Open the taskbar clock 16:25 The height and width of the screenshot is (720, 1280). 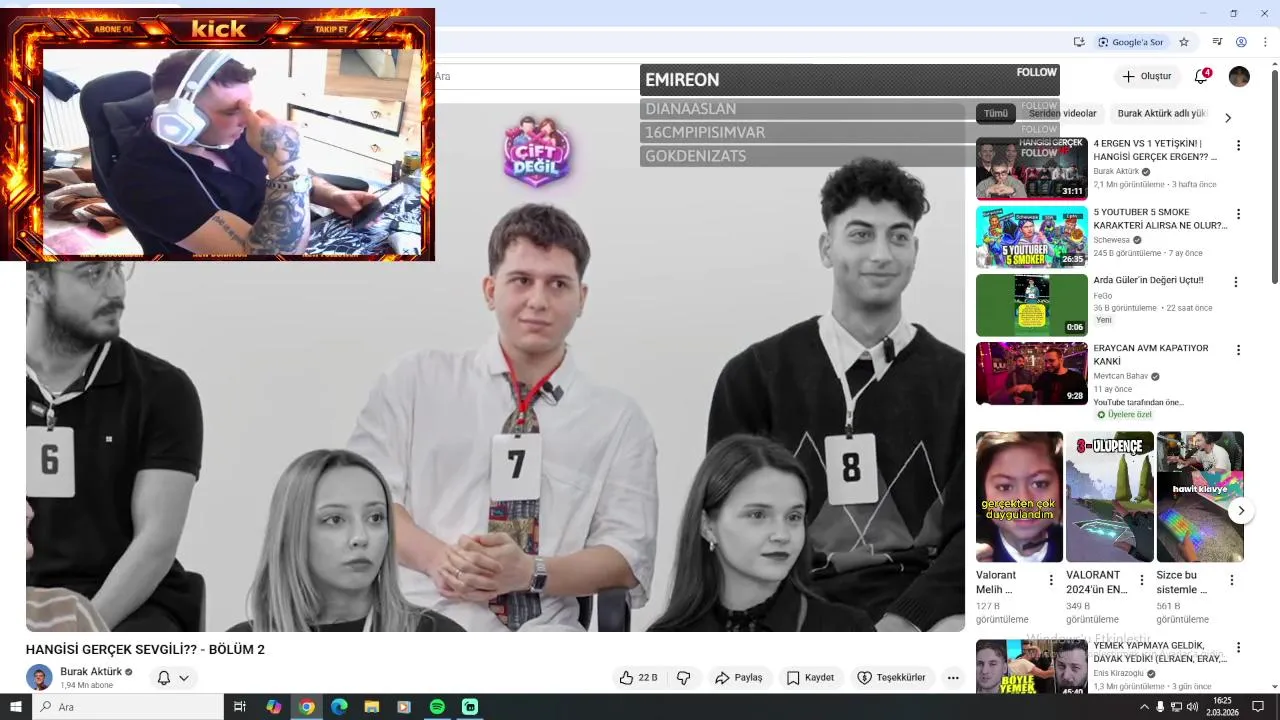[x=1222, y=707]
